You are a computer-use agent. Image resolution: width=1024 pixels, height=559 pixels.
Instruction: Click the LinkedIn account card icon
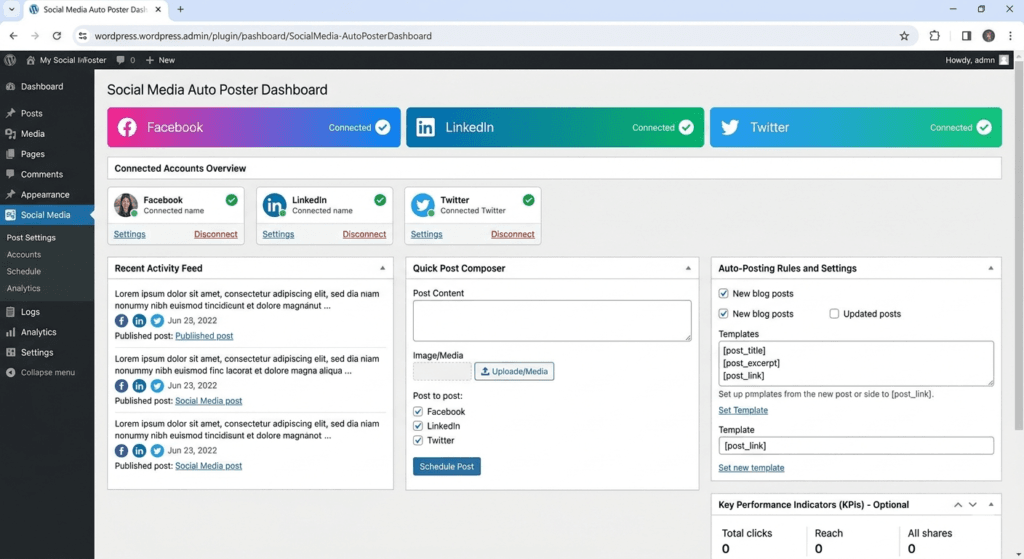(274, 205)
